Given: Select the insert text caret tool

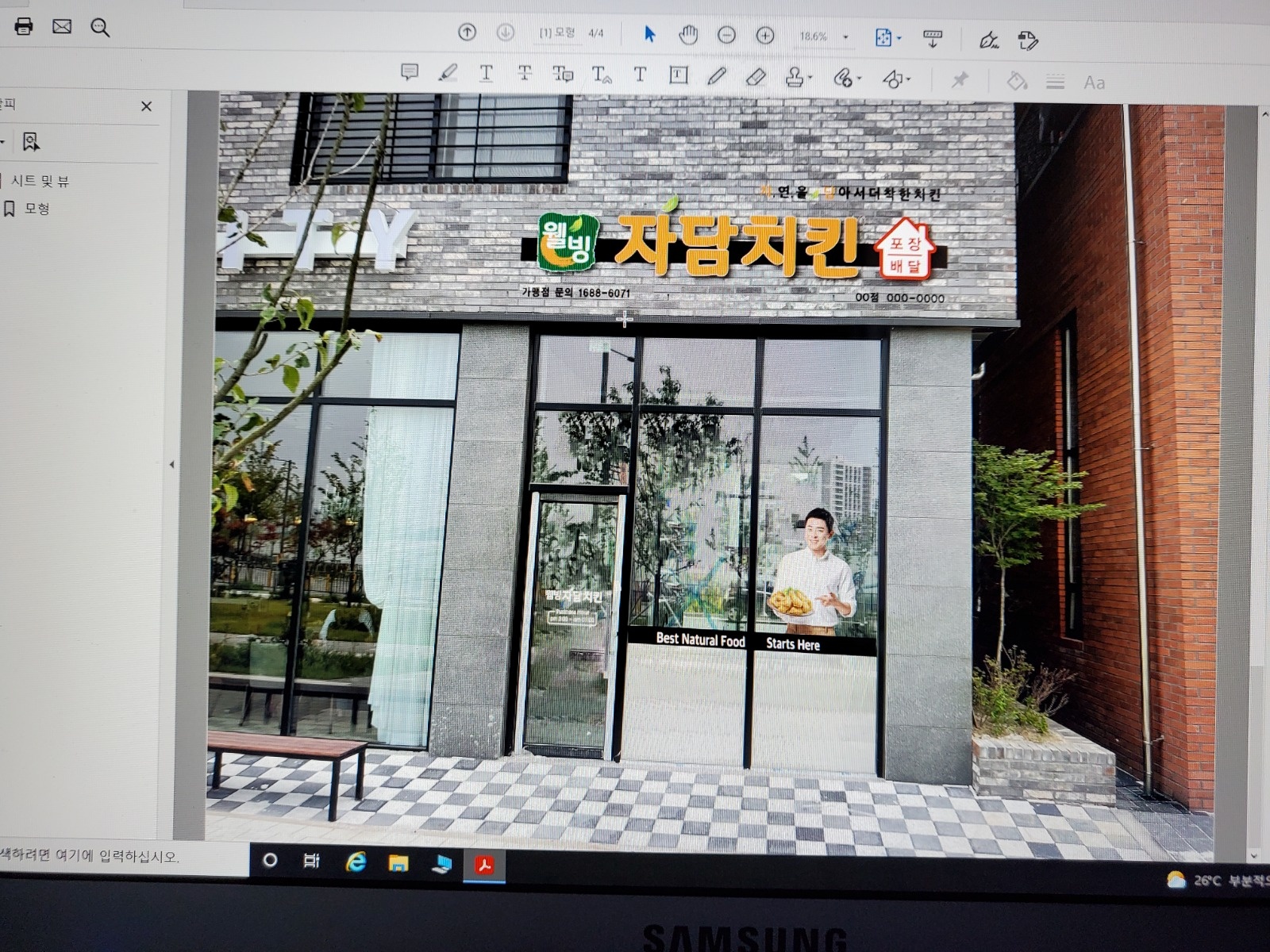Looking at the screenshot, I should (x=602, y=75).
